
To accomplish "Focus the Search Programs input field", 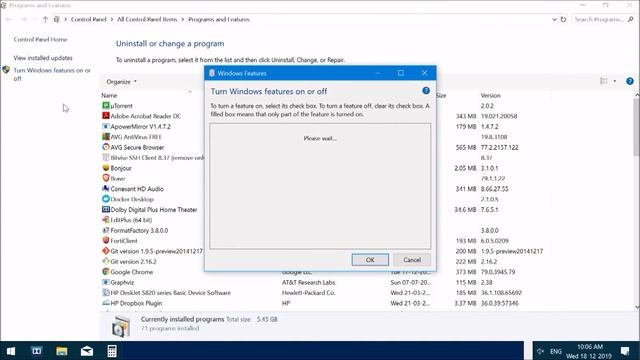I will tap(599, 19).
